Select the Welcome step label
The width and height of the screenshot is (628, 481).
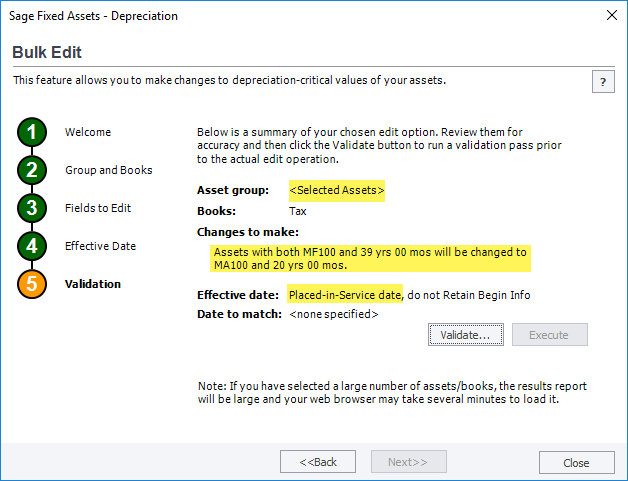click(x=88, y=132)
